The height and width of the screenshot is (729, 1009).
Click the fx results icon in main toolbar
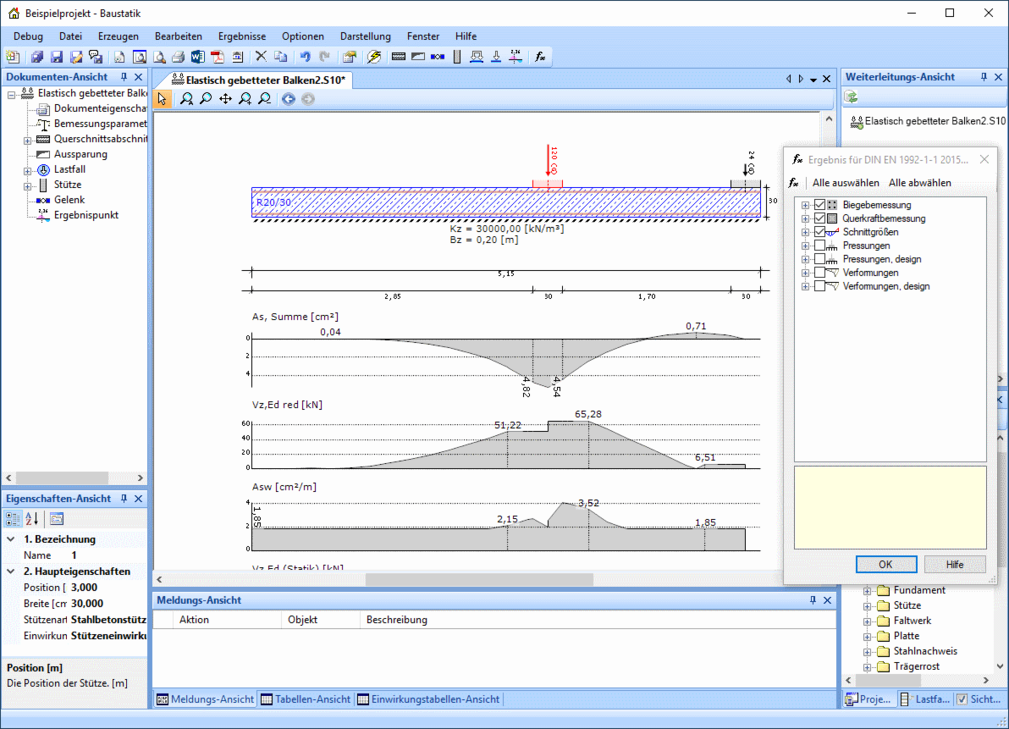(540, 57)
